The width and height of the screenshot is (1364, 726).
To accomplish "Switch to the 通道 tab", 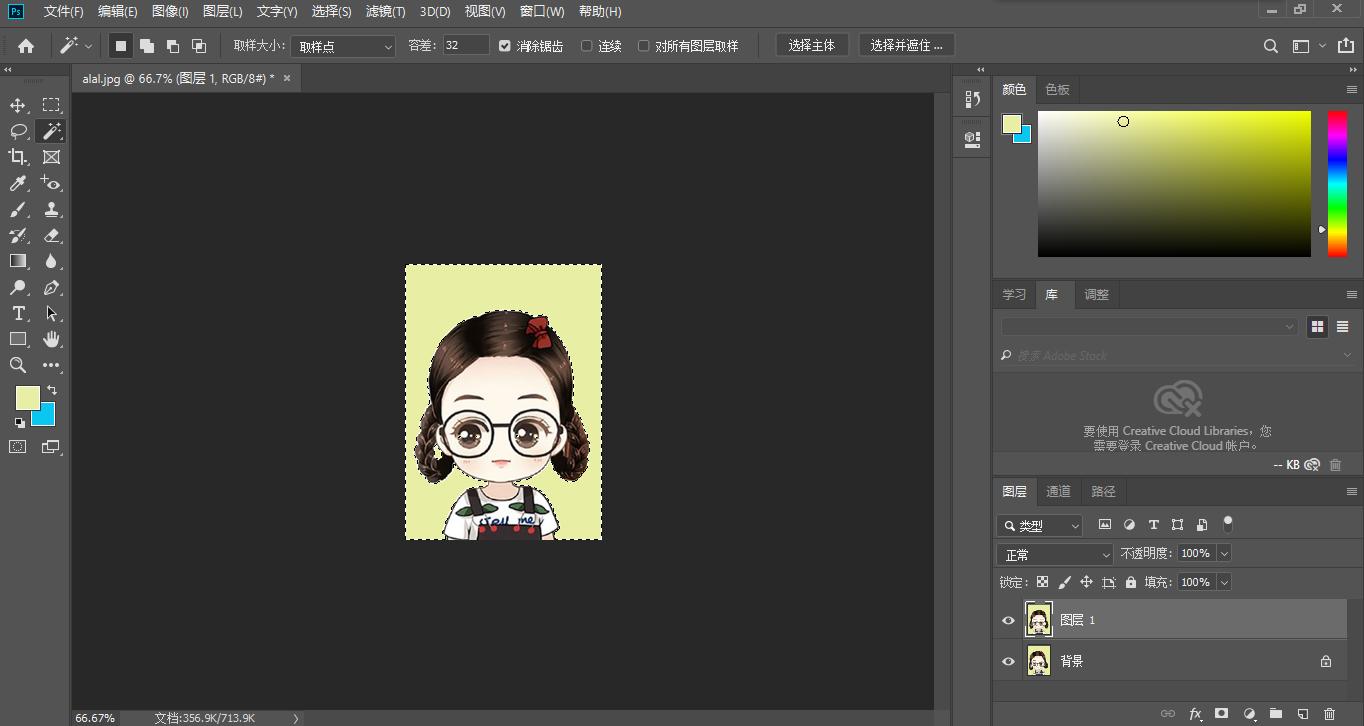I will [1059, 491].
